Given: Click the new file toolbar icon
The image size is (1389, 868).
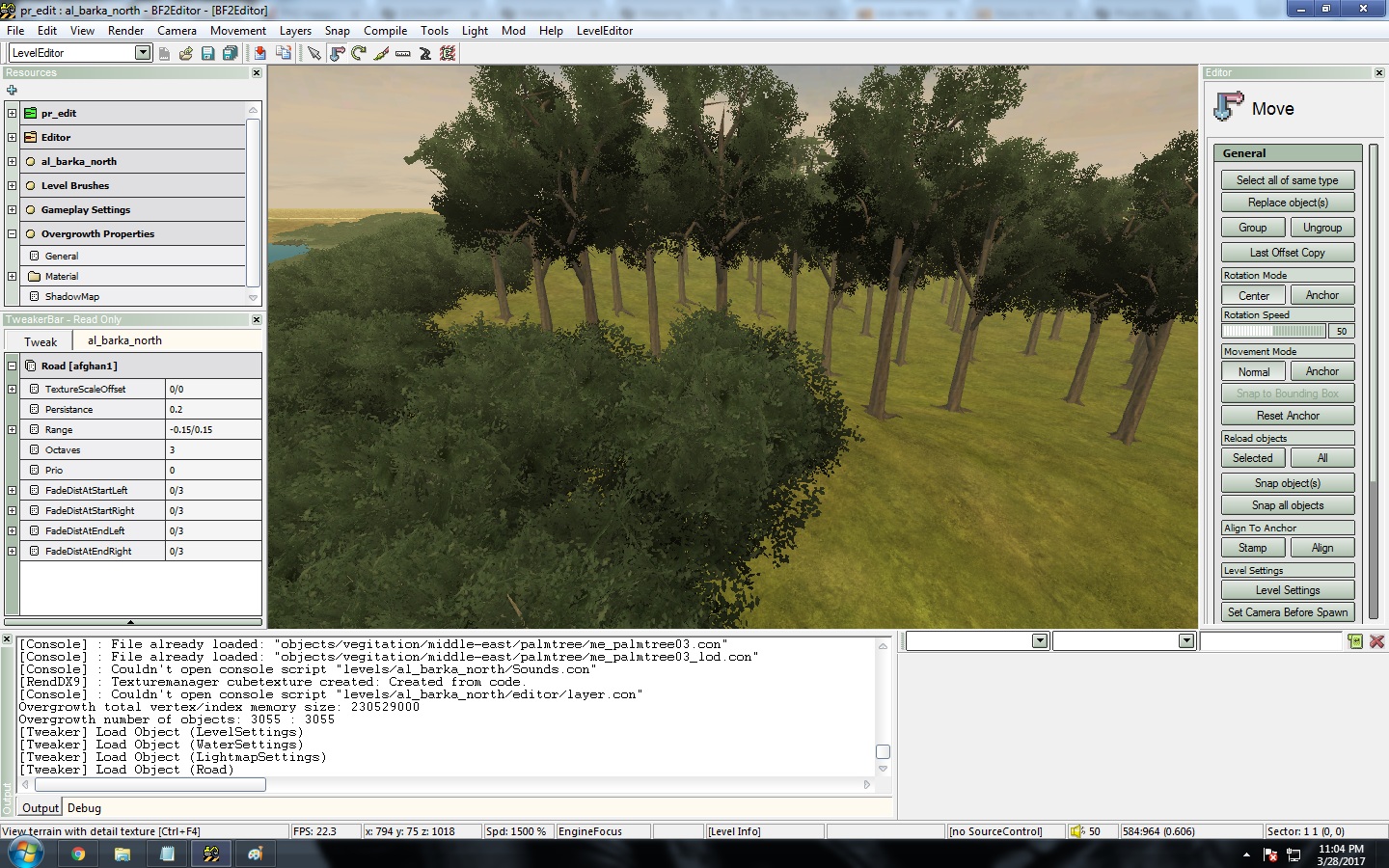Looking at the screenshot, I should click(x=165, y=53).
